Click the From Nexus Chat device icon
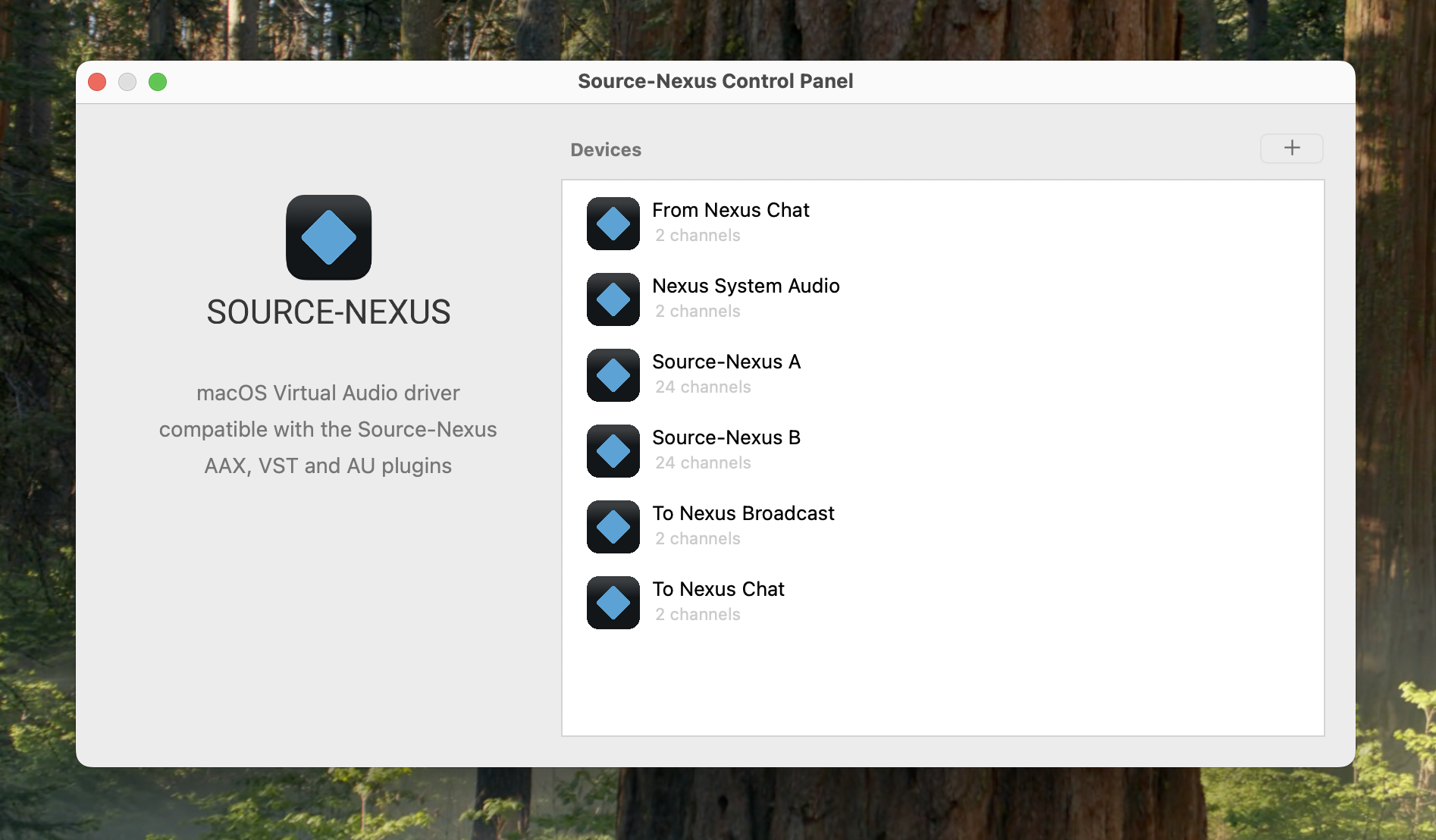 click(x=613, y=224)
